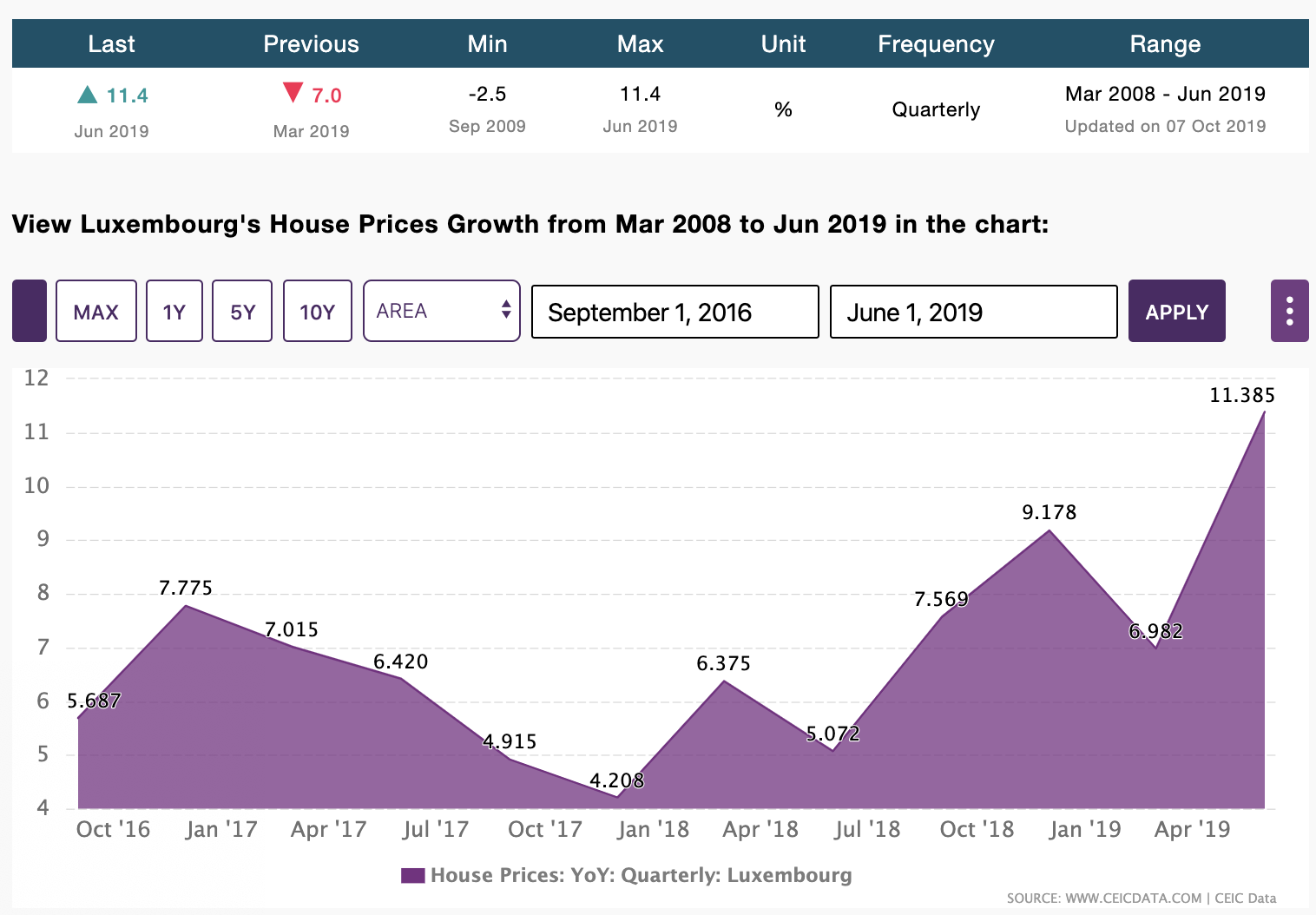Click the Oct '16 x-axis label
1316x915 pixels.
click(113, 829)
